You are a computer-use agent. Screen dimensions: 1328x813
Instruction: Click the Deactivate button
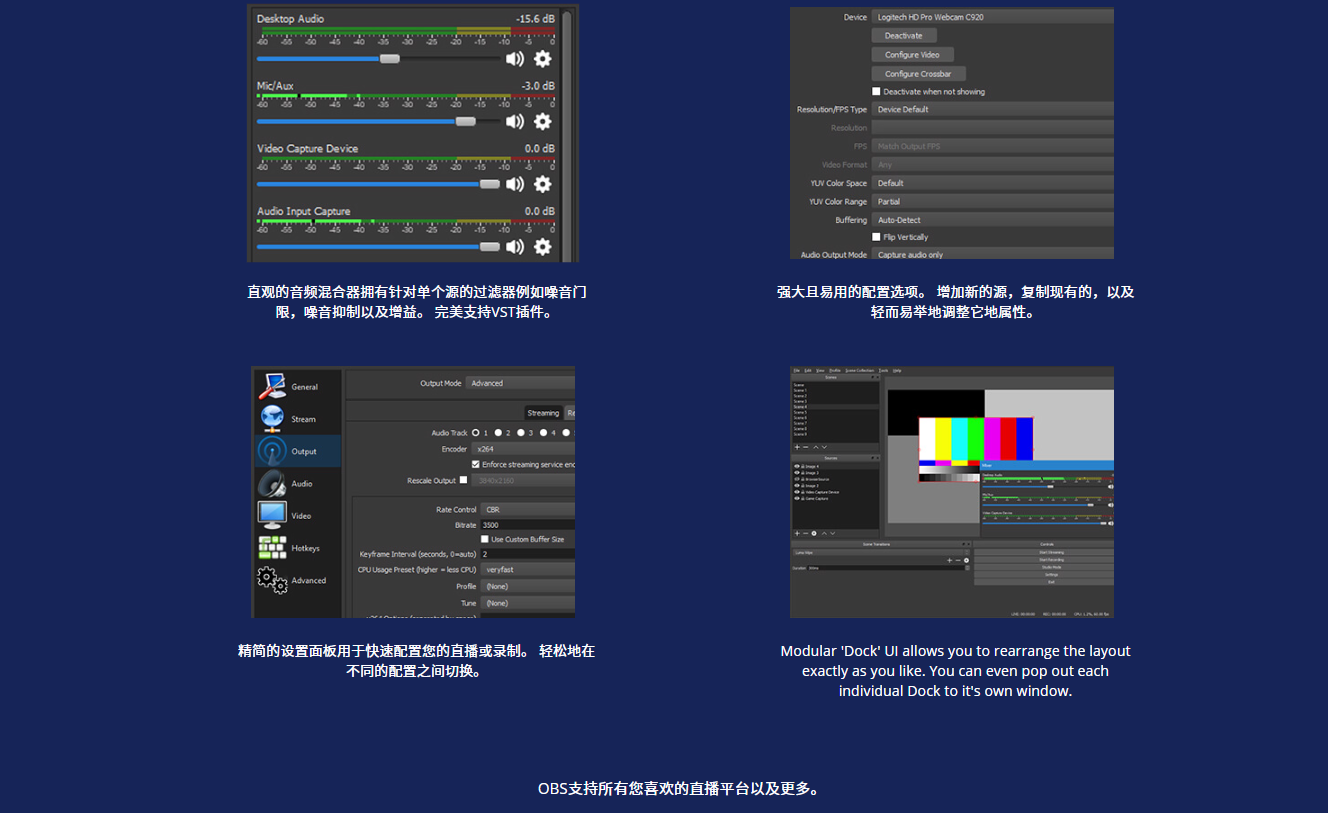click(x=903, y=36)
